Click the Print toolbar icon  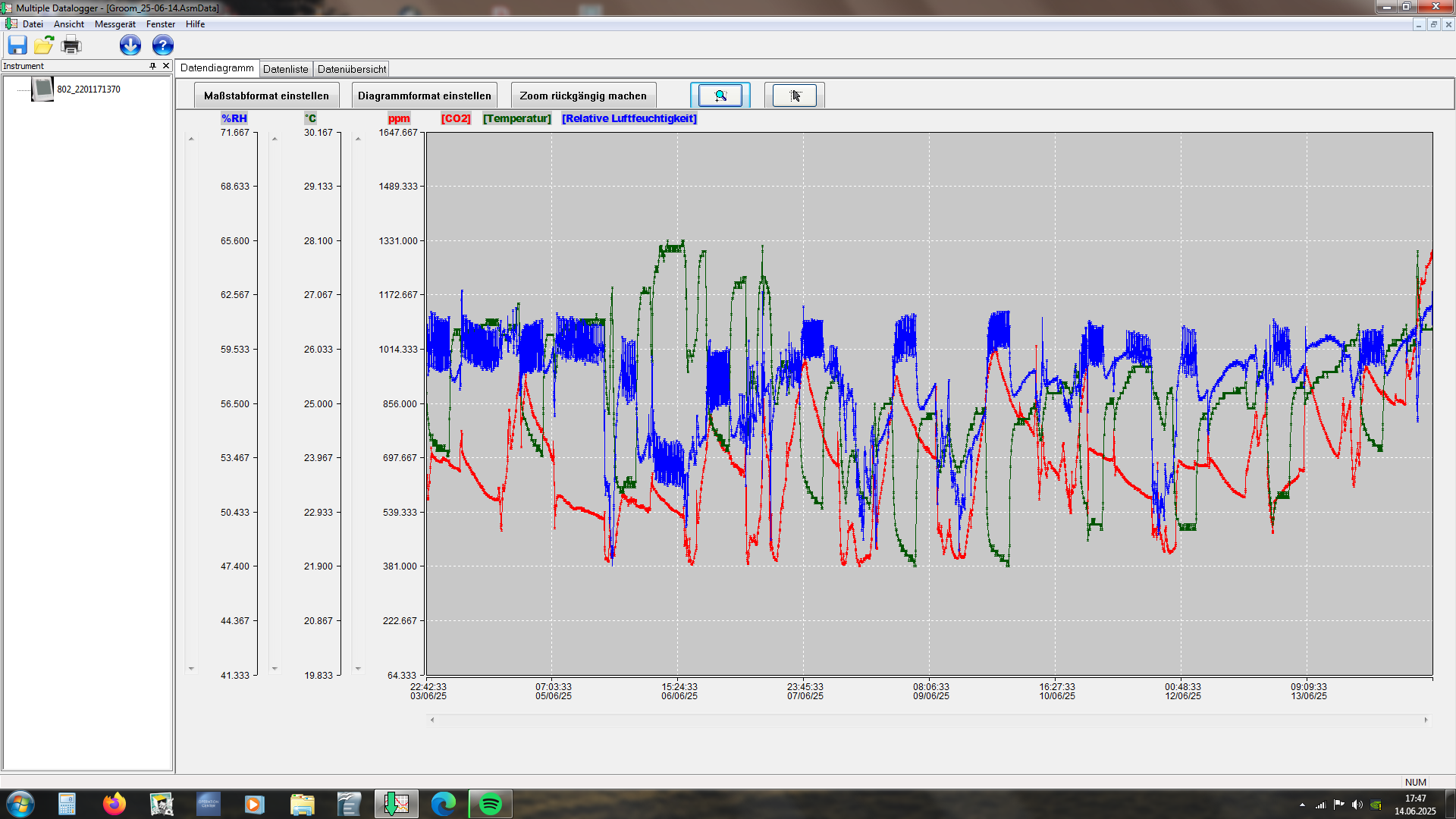[71, 45]
